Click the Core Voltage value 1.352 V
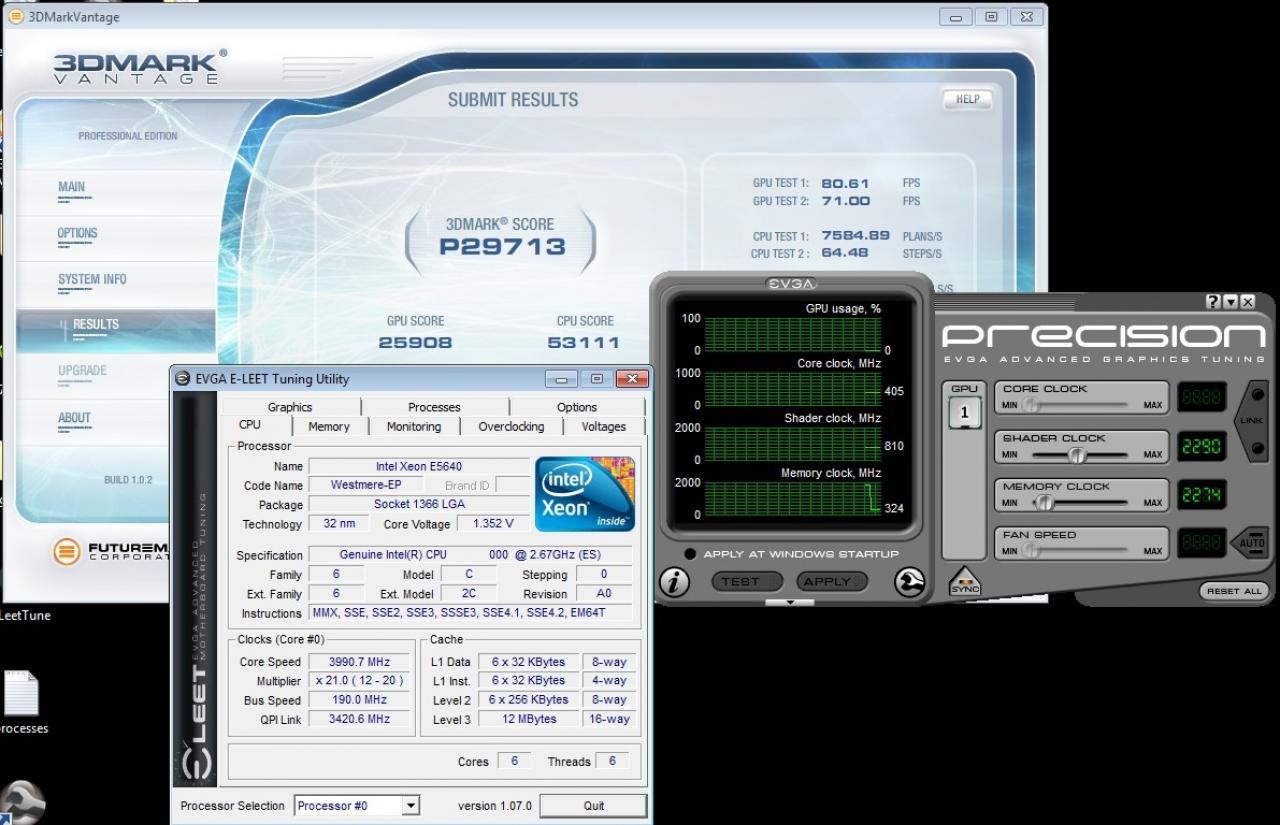 [493, 524]
